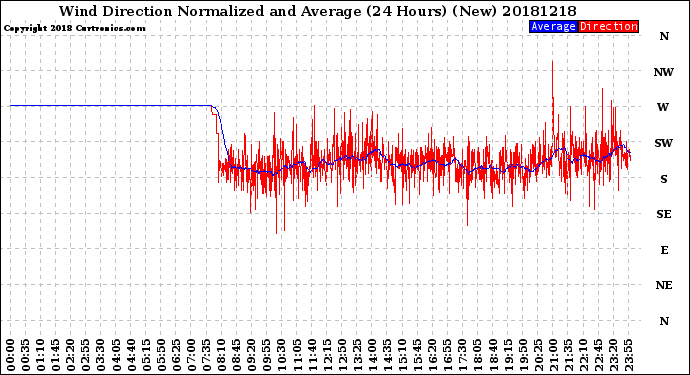Click the 08:10 time label
The width and height of the screenshot is (690, 375).
(x=222, y=355)
